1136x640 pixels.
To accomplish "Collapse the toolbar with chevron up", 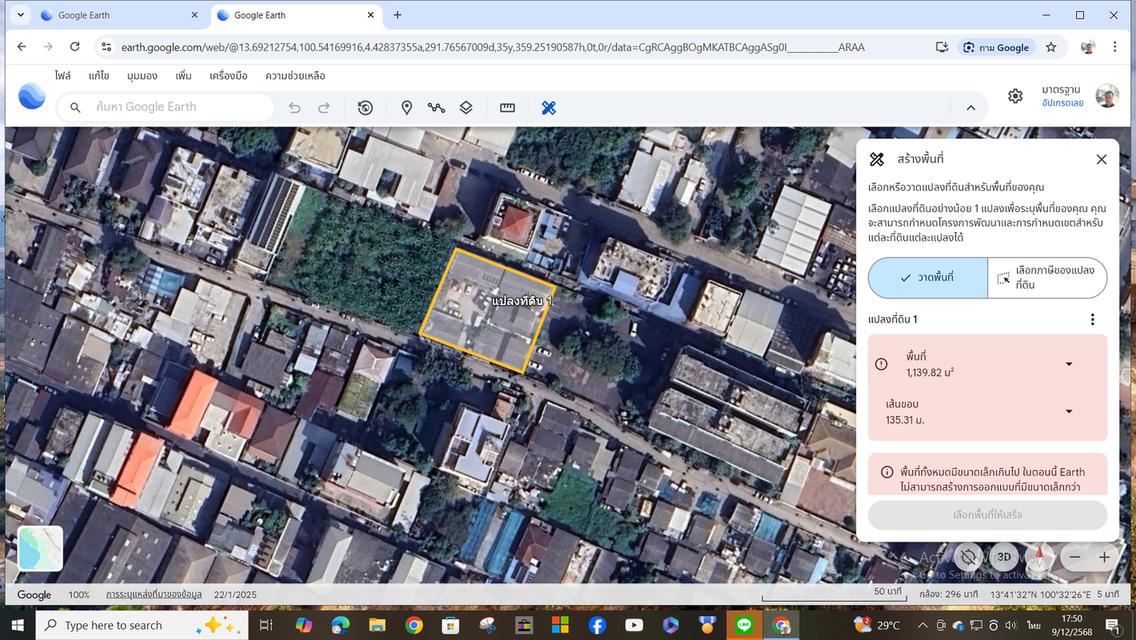I will (x=970, y=108).
